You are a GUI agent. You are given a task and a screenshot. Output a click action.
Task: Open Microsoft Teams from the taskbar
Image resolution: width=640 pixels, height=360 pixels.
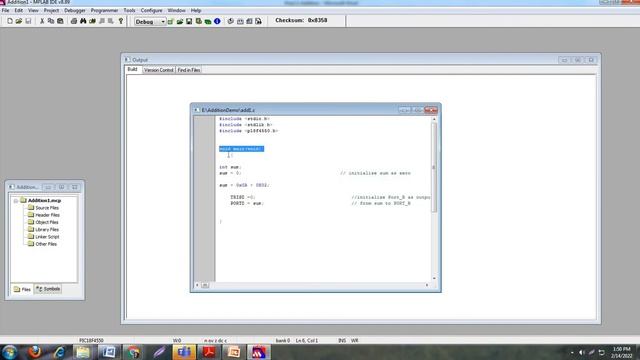[x=184, y=352]
